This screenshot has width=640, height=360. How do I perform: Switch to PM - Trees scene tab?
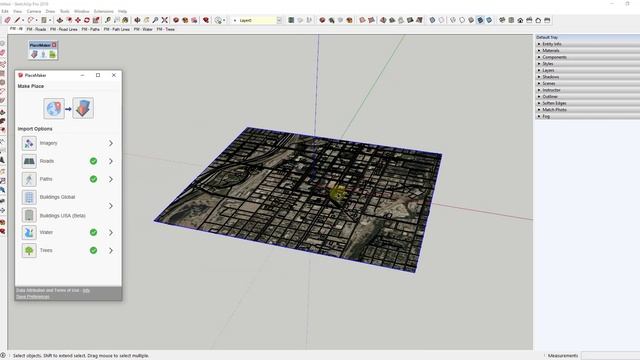coord(166,29)
